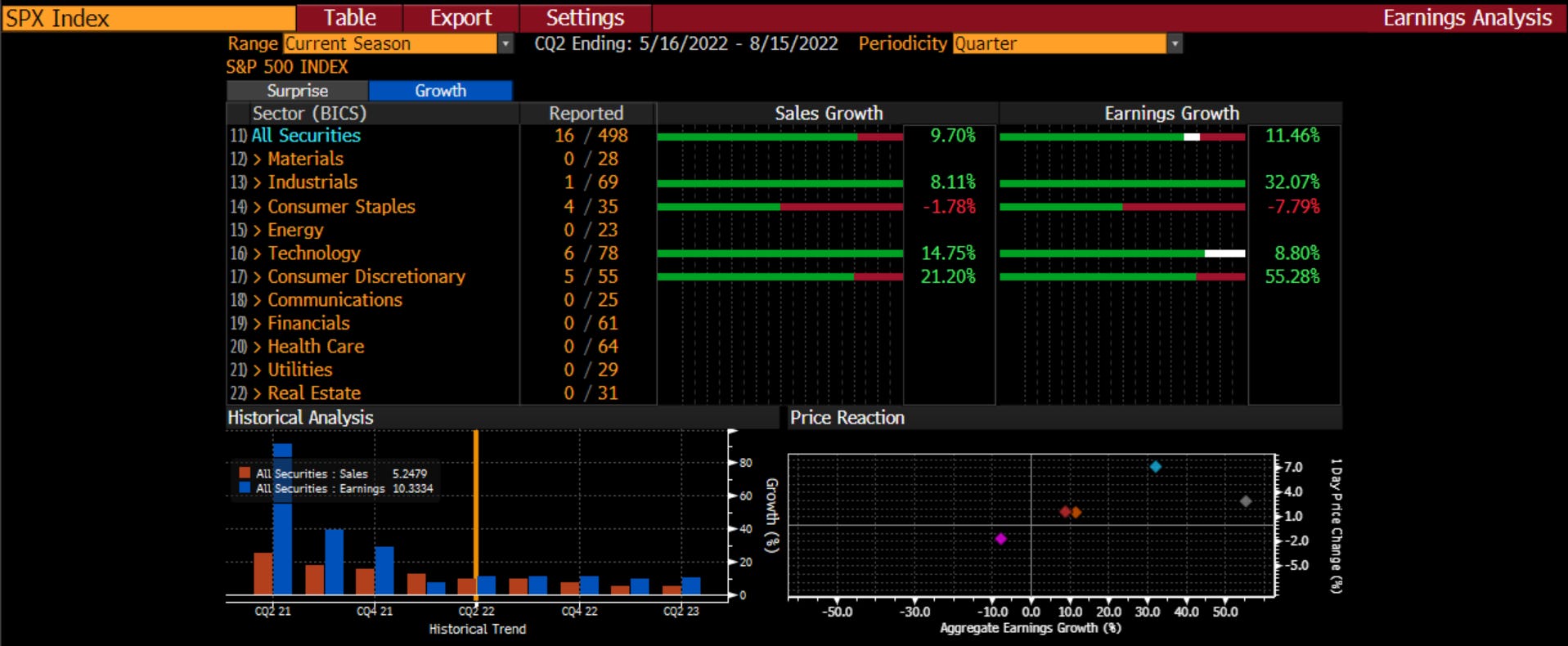Screen dimensions: 1568x646
Task: Click the orange diamond in Price Reaction
Action: click(1076, 513)
